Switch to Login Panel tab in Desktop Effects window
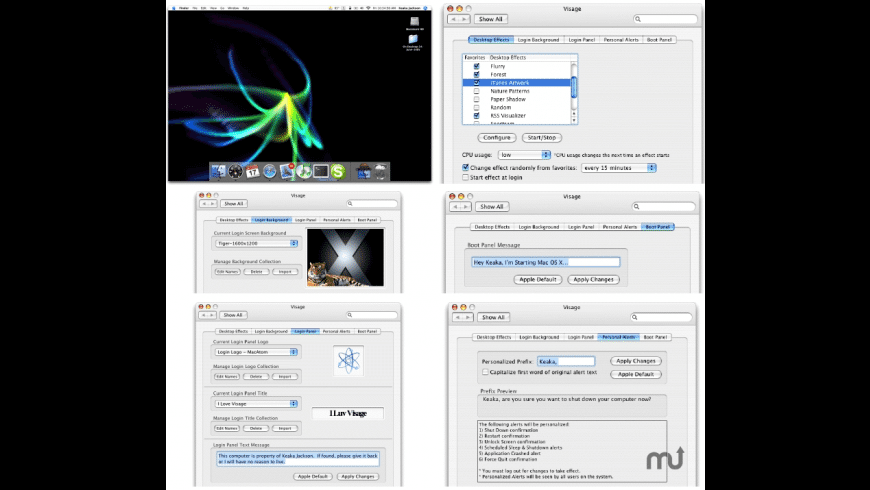Image resolution: width=870 pixels, height=490 pixels. [581, 40]
